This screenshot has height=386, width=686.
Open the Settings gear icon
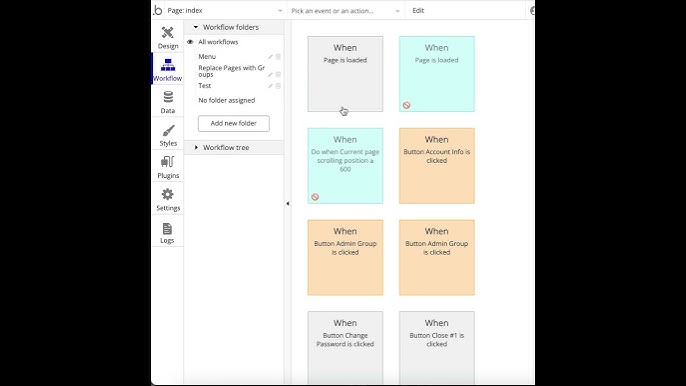click(x=168, y=194)
